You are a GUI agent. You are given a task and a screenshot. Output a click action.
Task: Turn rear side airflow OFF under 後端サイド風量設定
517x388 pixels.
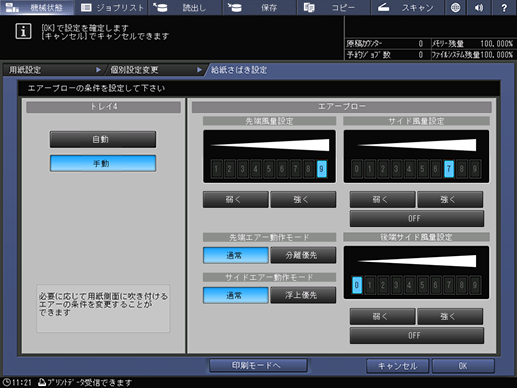click(x=417, y=335)
